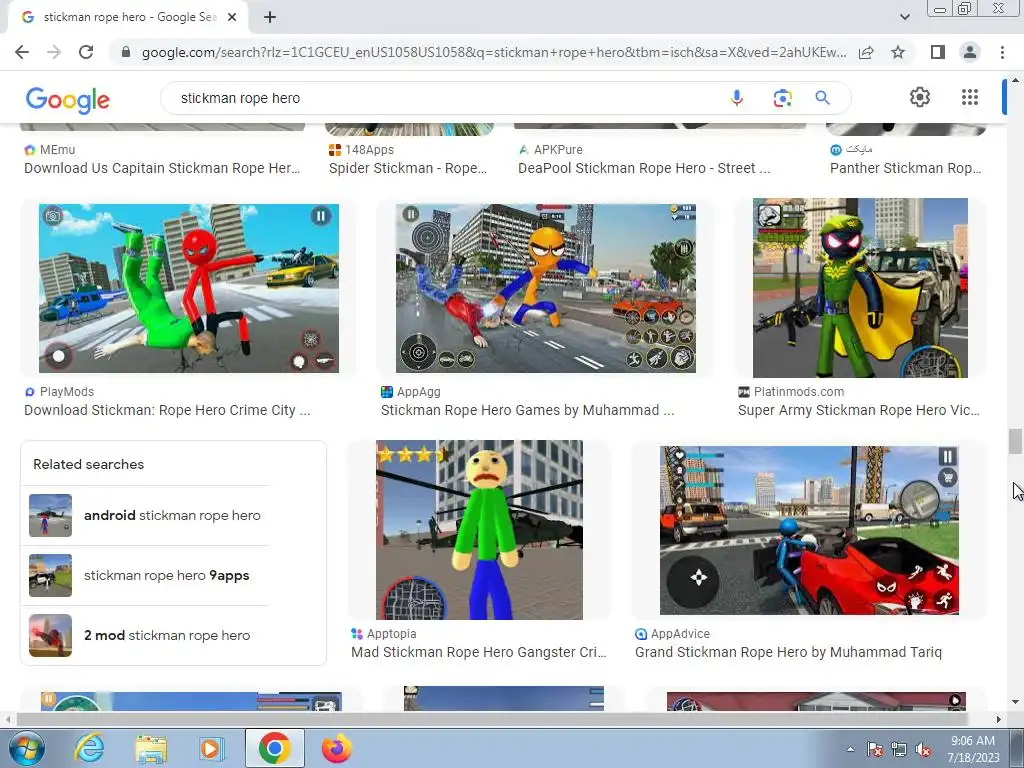Open the Apptopia Mad Stickman image
1024x768 pixels.
[x=479, y=530]
